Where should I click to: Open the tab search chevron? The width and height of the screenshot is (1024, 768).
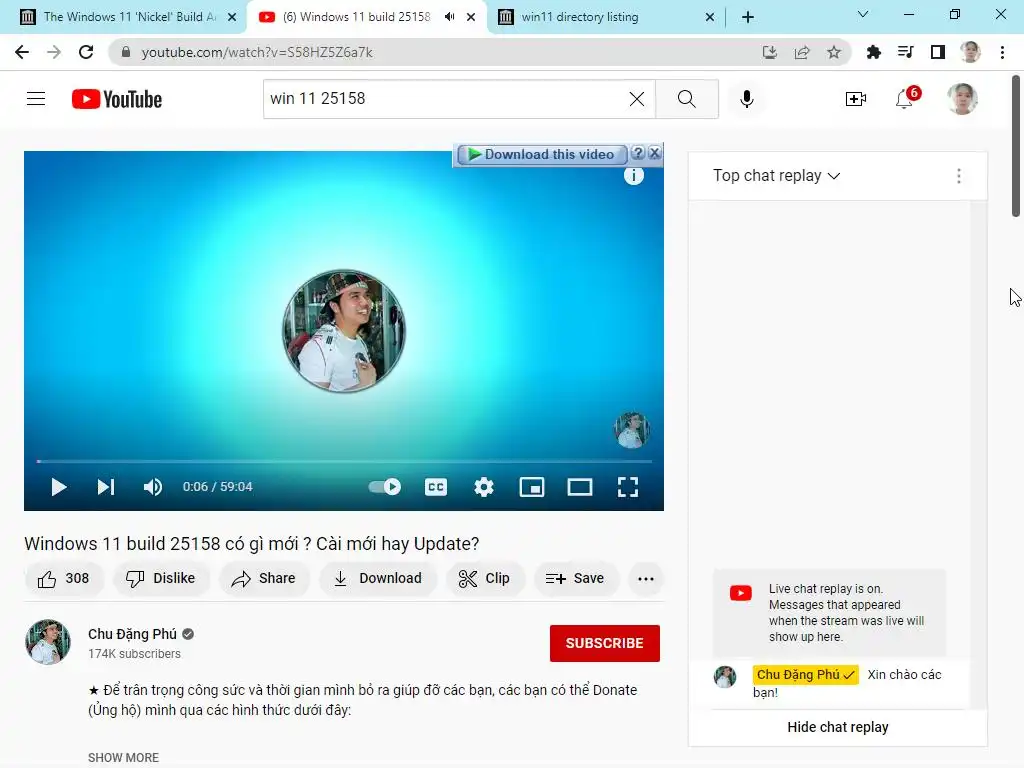[863, 14]
